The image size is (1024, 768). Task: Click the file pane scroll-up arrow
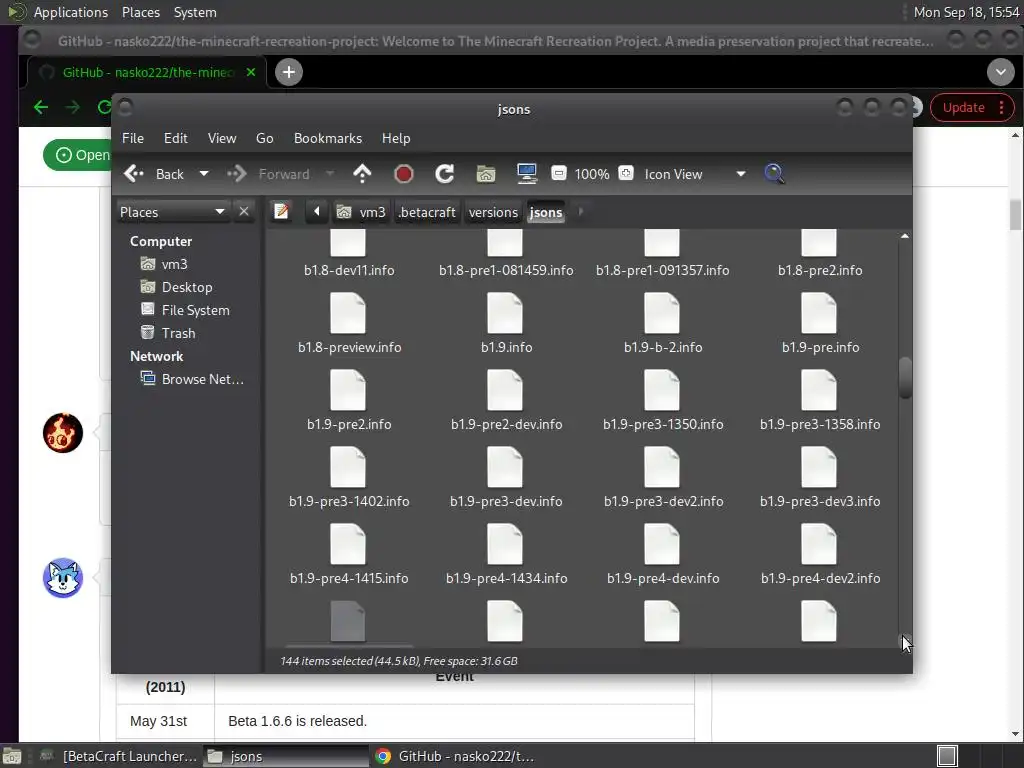click(x=904, y=236)
